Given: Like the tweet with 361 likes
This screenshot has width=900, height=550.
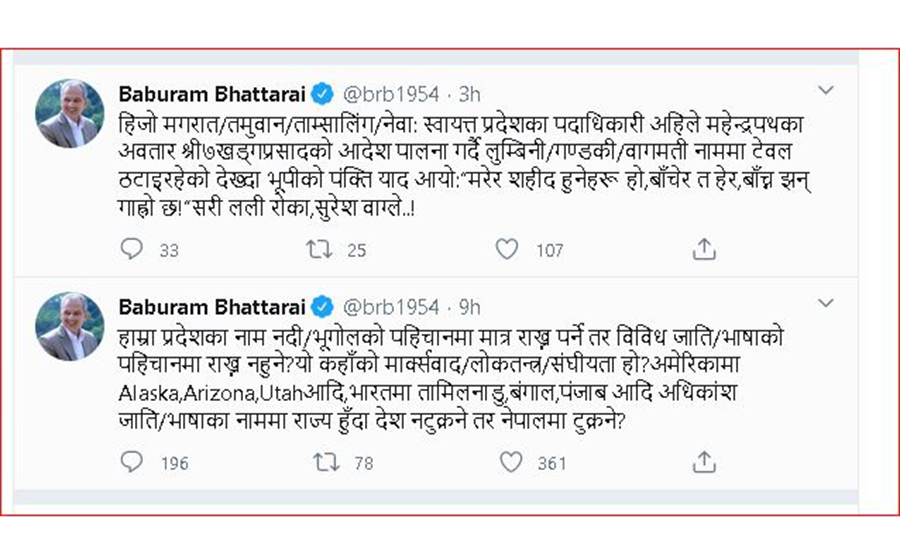Looking at the screenshot, I should click(510, 461).
